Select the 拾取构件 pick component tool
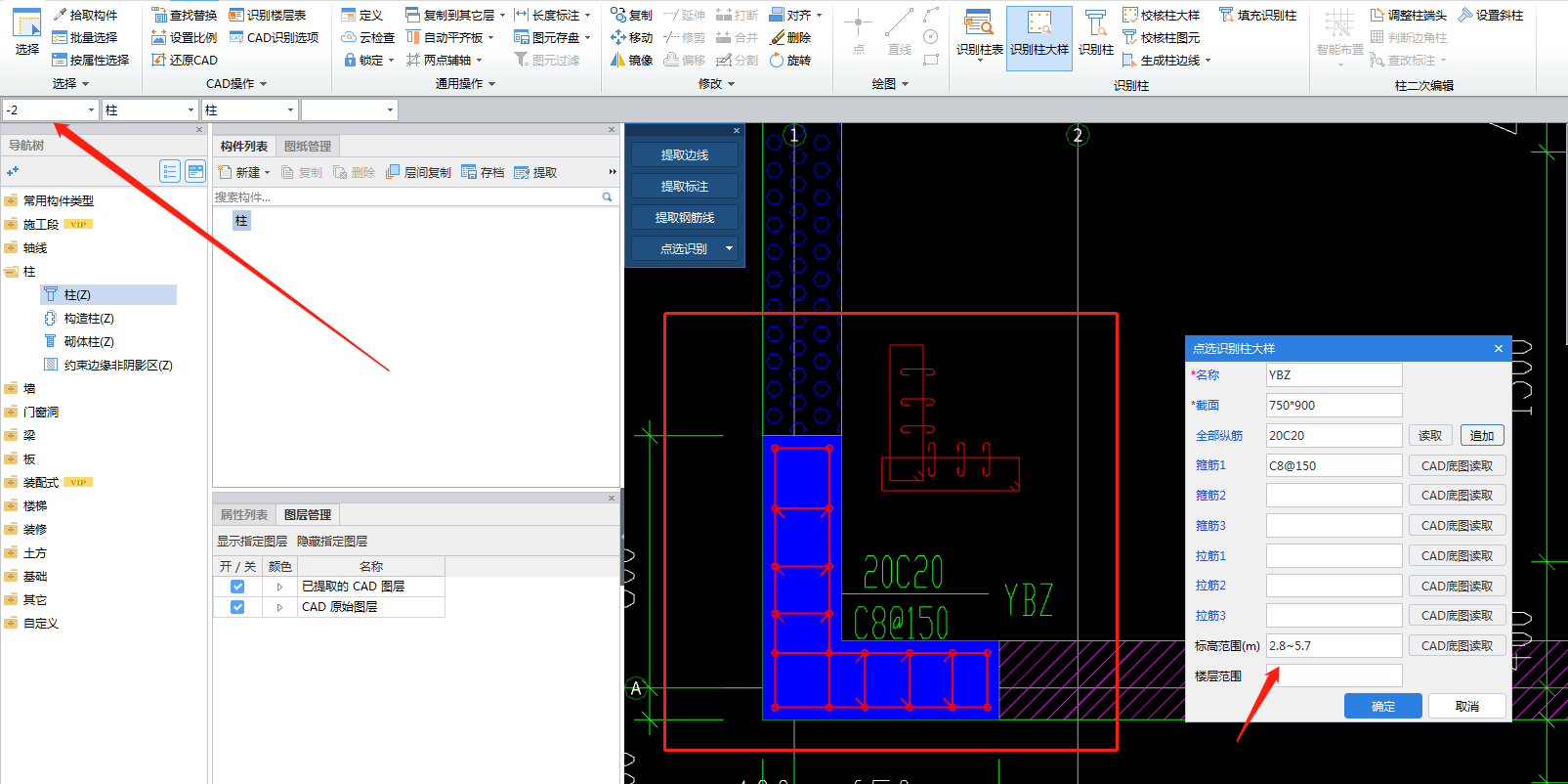The height and width of the screenshot is (784, 1568). [85, 15]
